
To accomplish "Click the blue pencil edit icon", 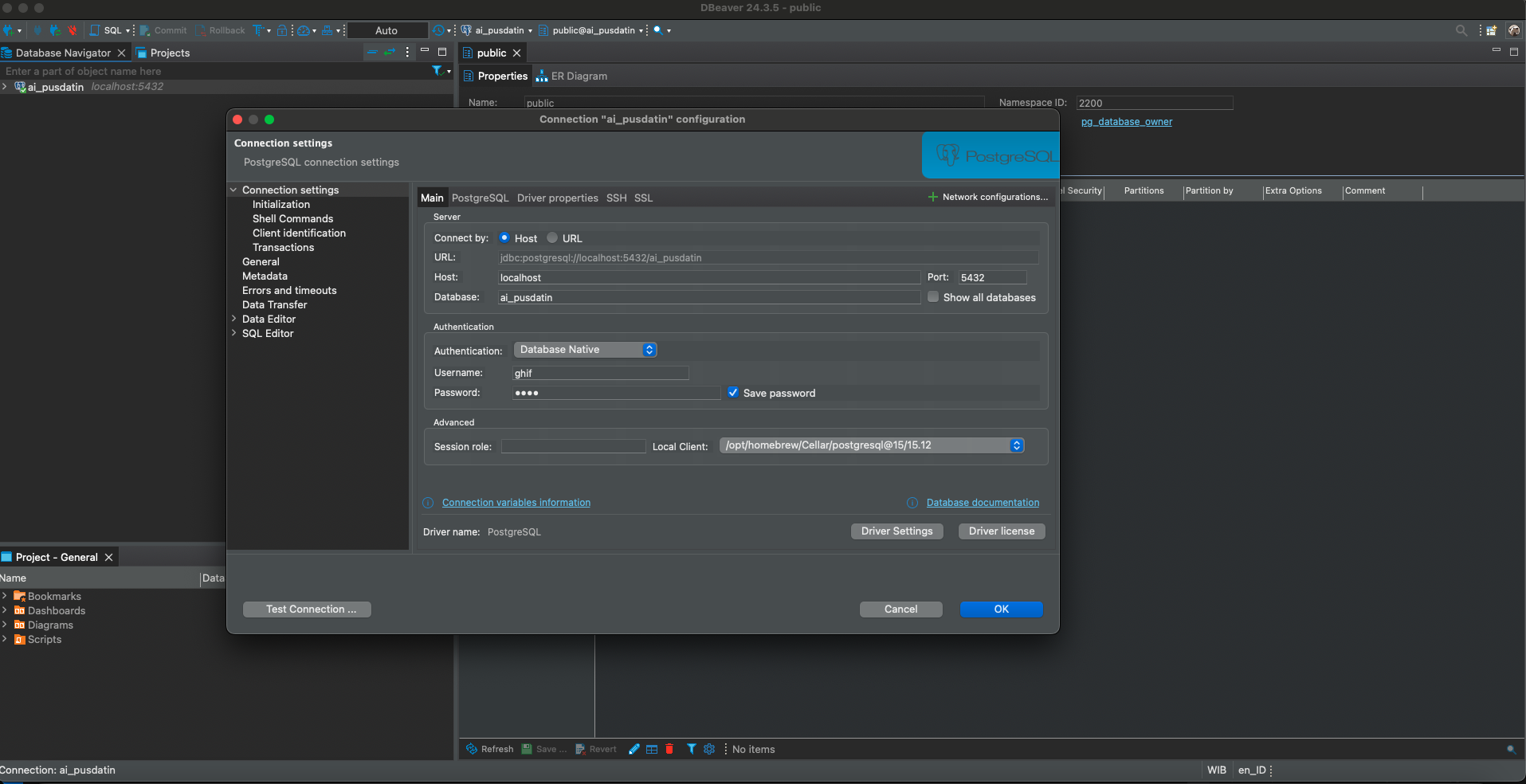I will coord(634,749).
